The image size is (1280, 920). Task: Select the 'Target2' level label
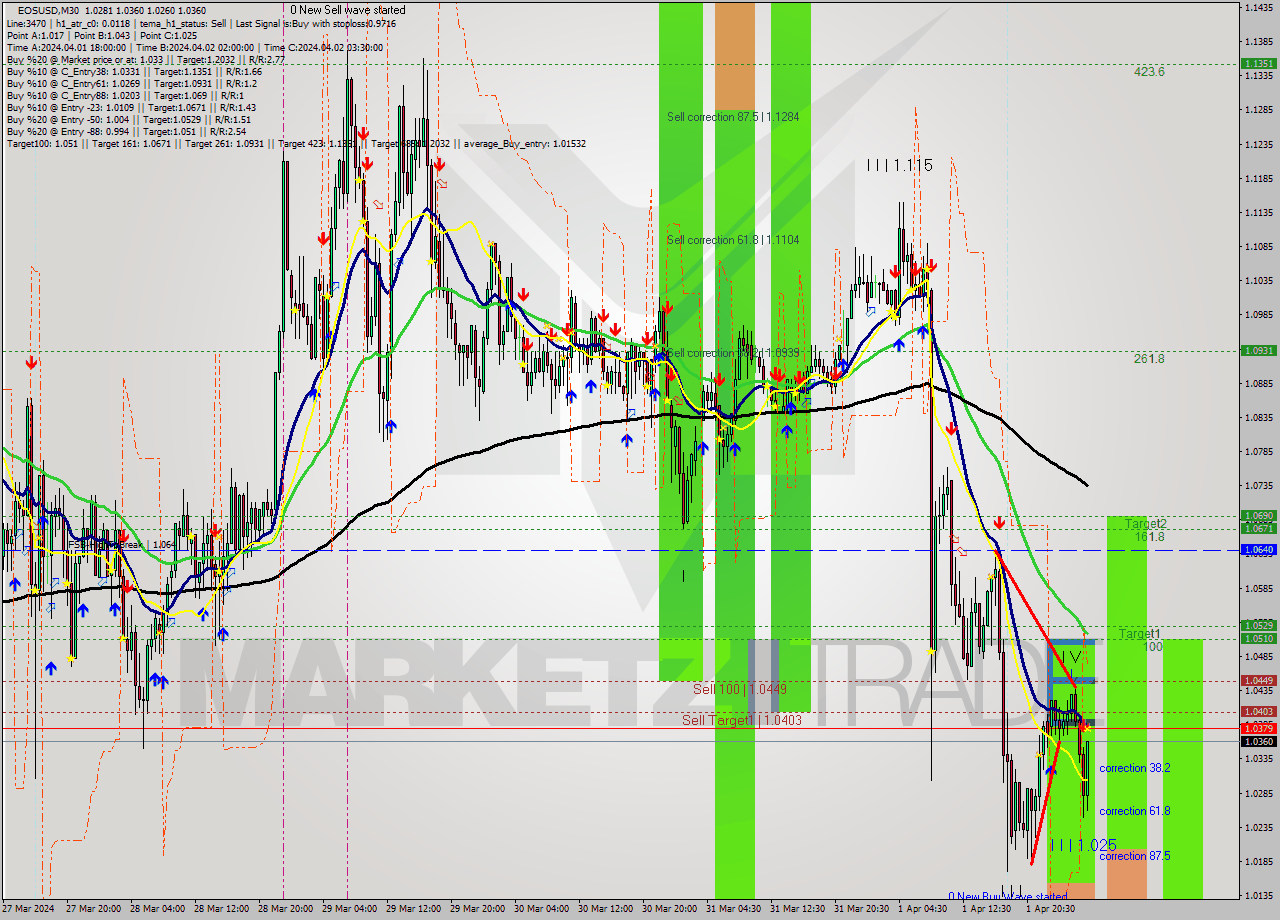point(1145,524)
